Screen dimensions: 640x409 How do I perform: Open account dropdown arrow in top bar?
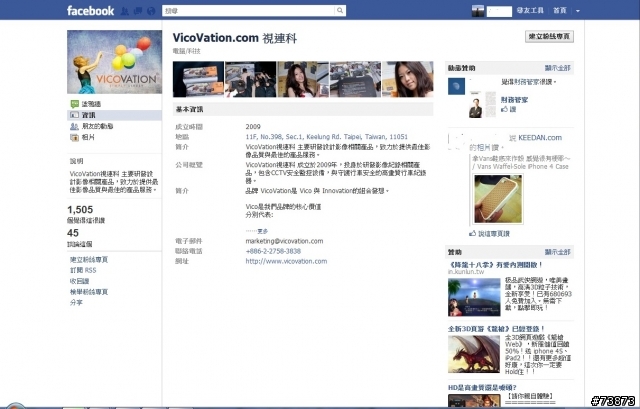578,11
